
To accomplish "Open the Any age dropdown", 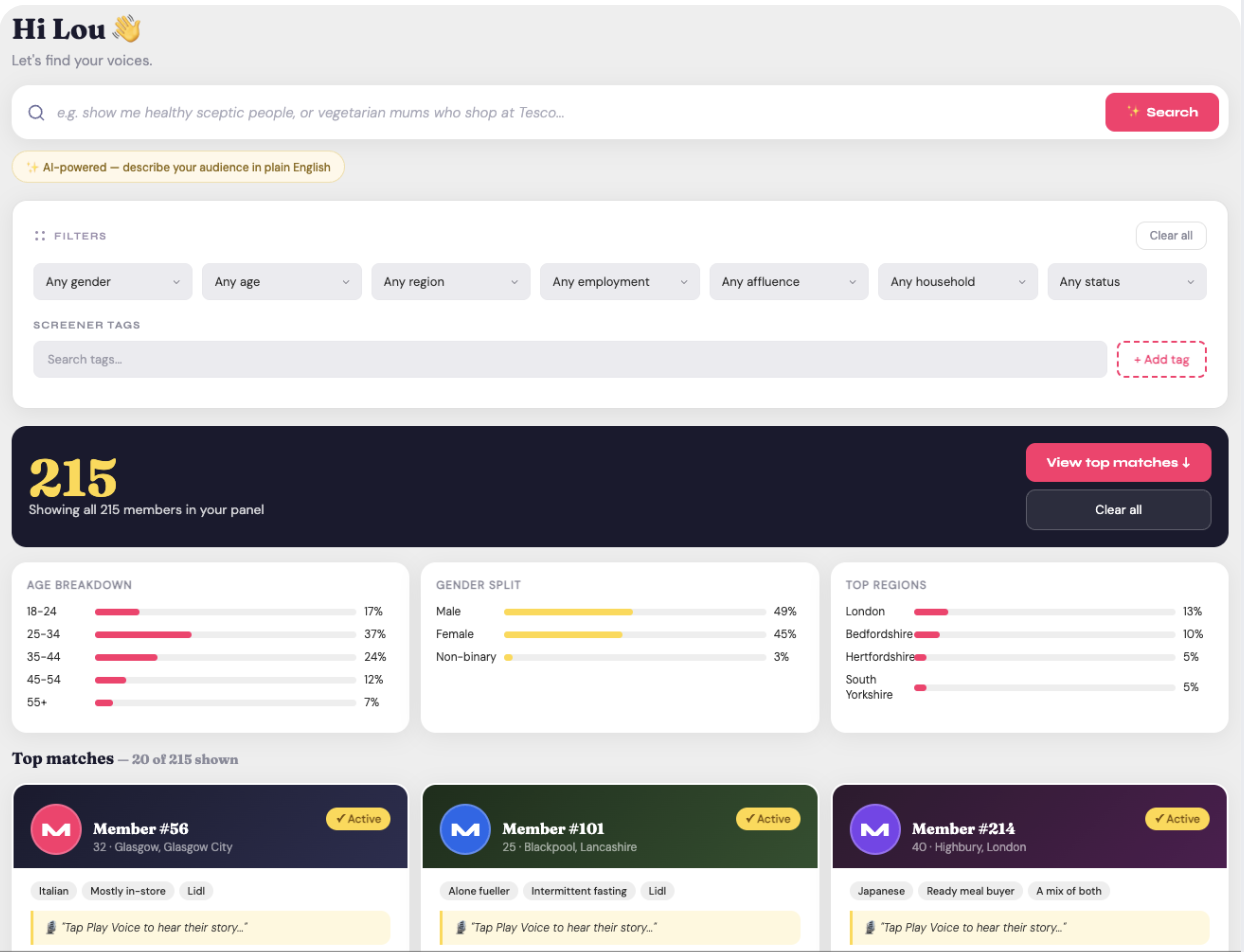I will click(x=282, y=282).
